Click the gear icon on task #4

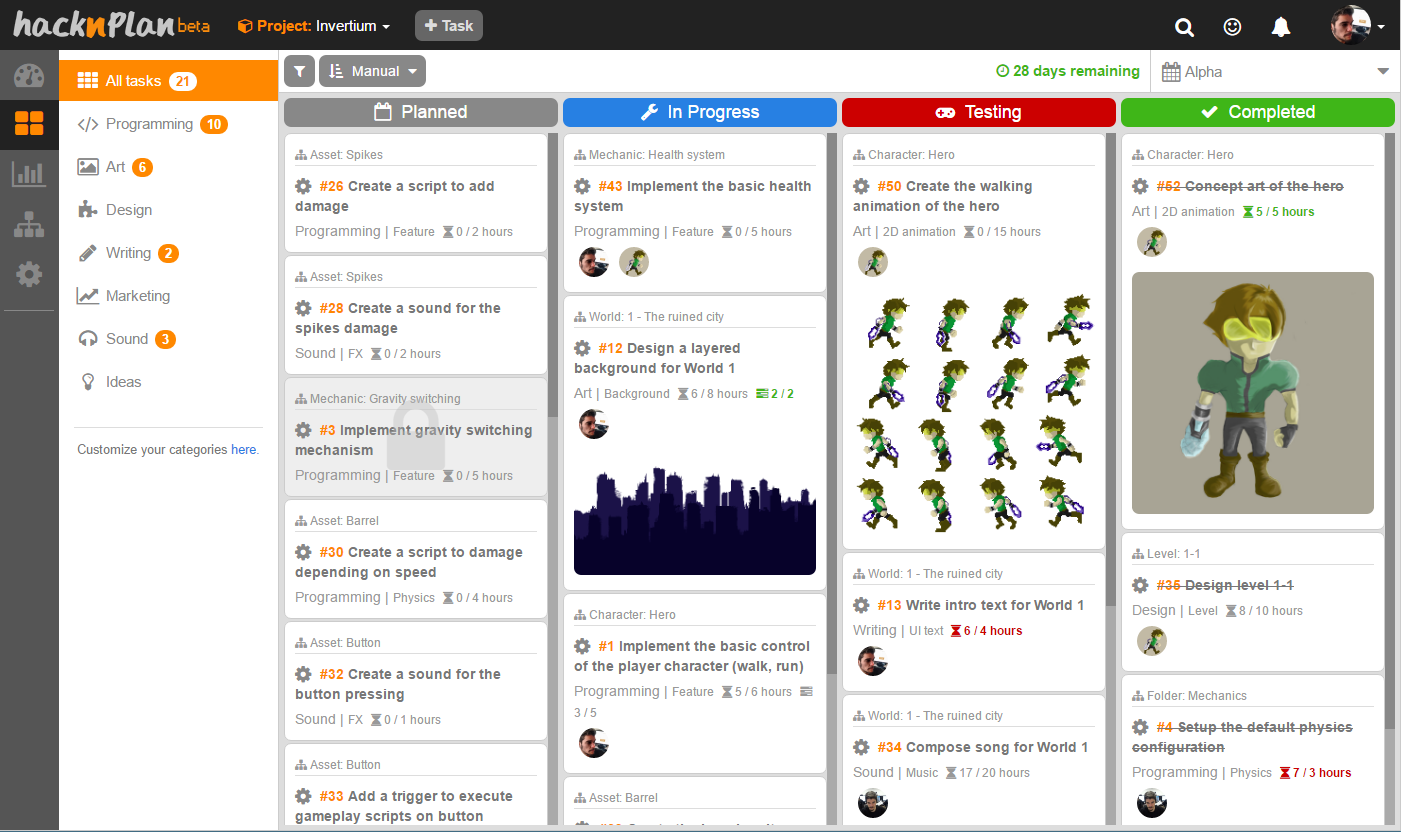tap(1140, 727)
